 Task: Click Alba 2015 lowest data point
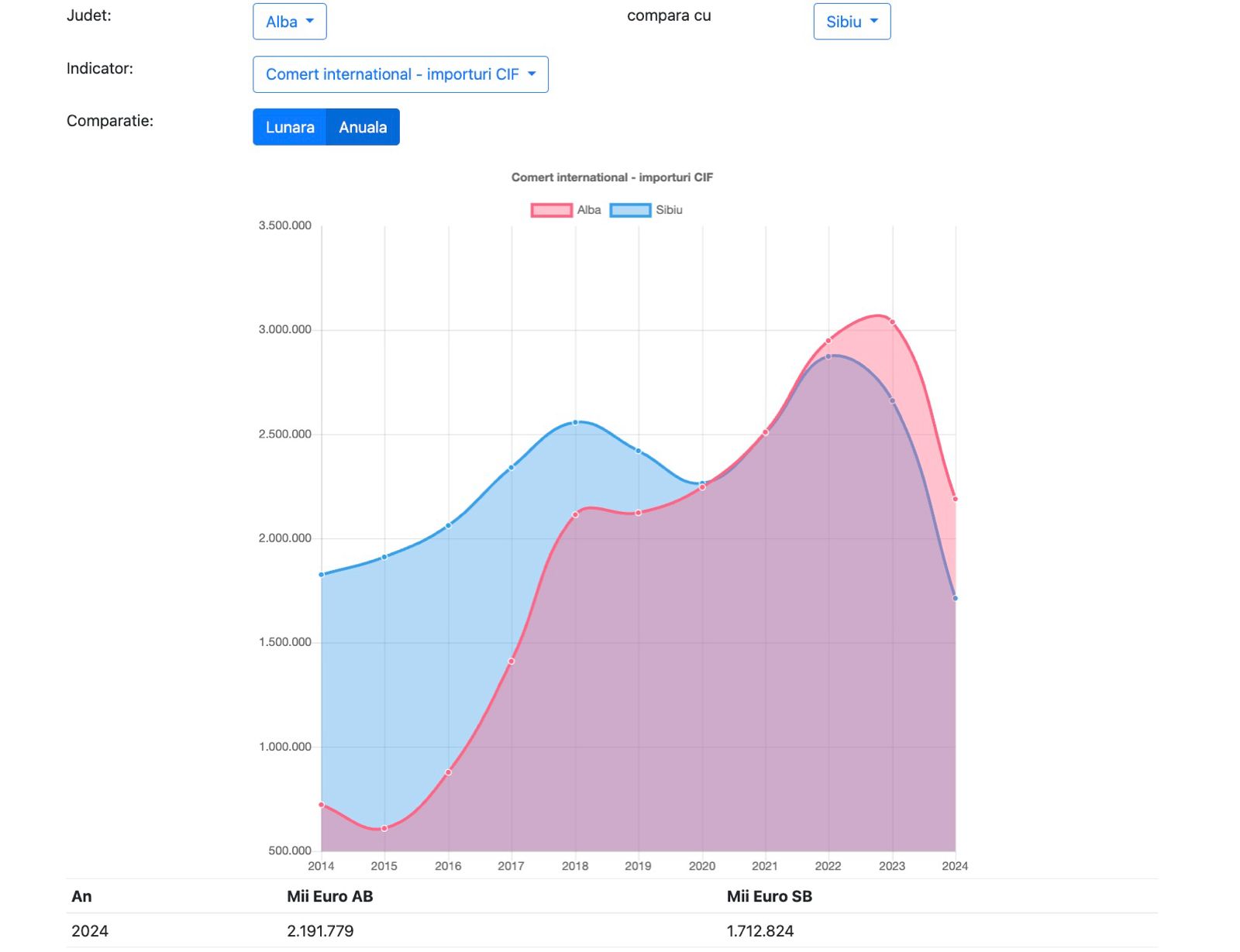(x=384, y=829)
